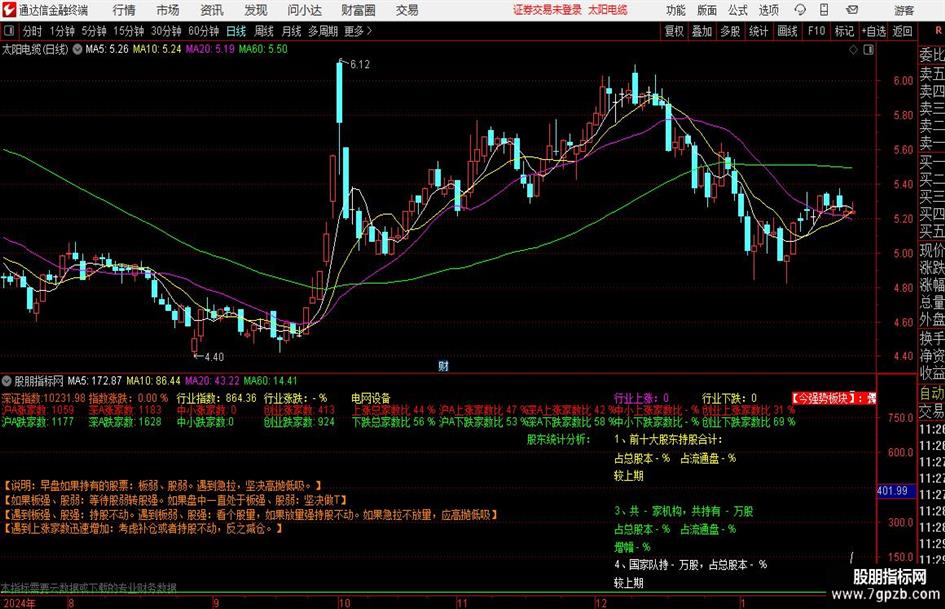Click 证券交易未登录 login link

click(547, 10)
